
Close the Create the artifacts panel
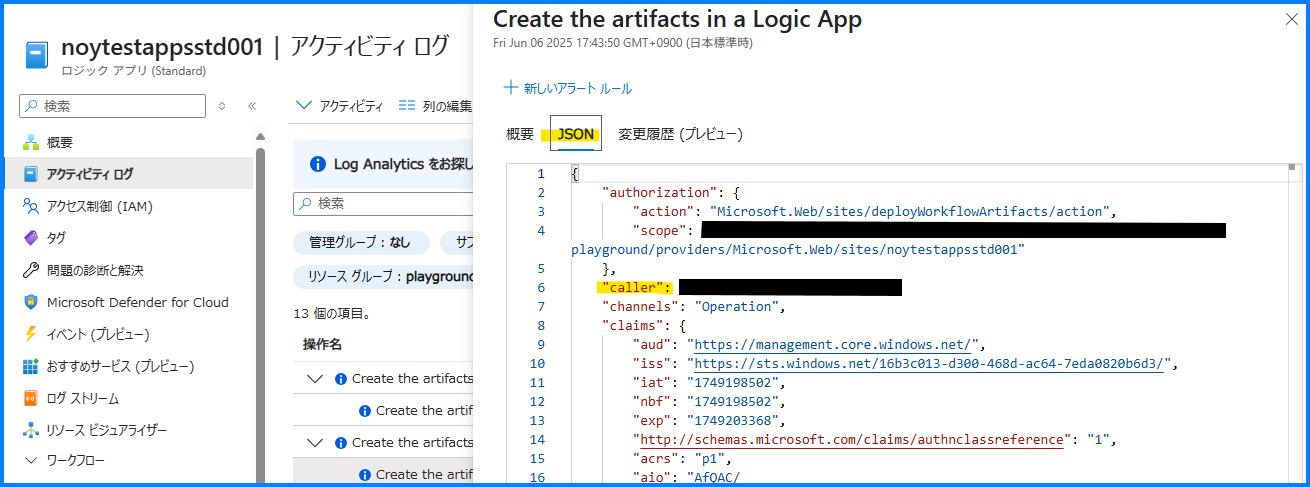tap(1289, 19)
